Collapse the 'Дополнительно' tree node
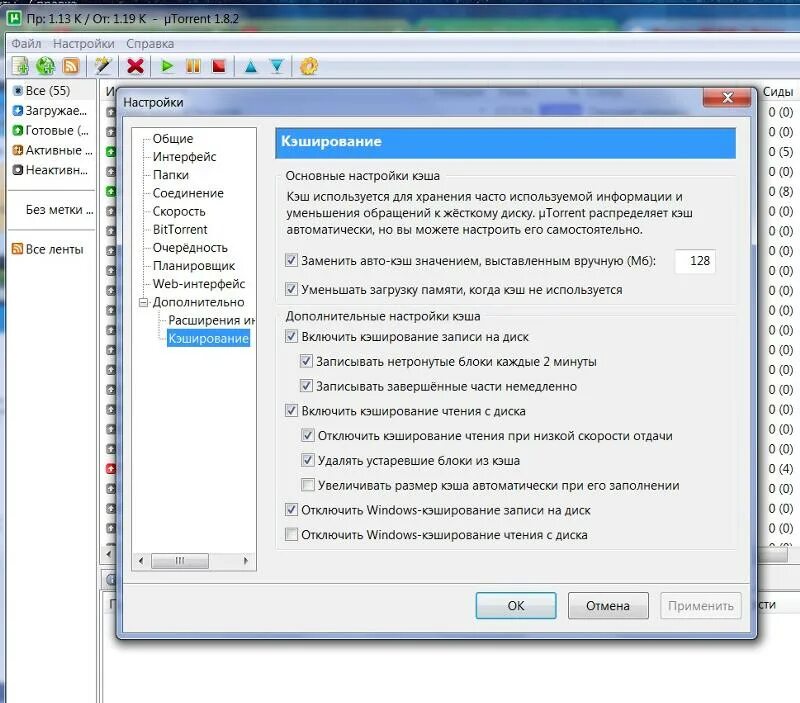The height and width of the screenshot is (703, 800). [x=143, y=302]
